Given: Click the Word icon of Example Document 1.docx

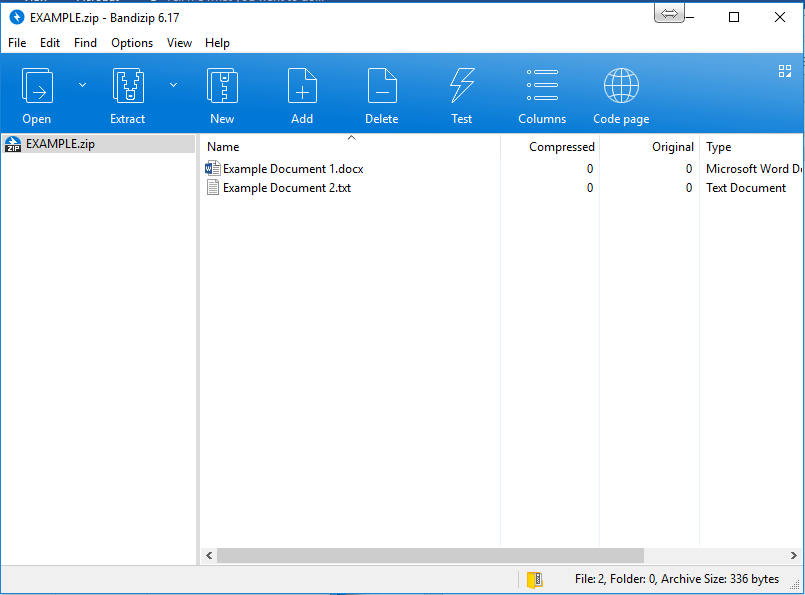Looking at the screenshot, I should click(x=213, y=168).
